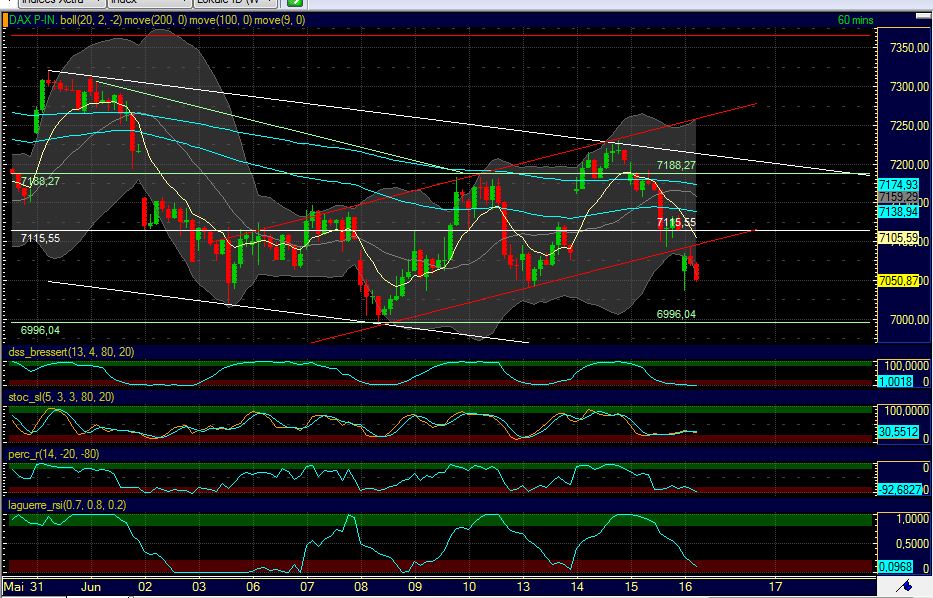Viewport: 933px width, 598px height.
Task: Click the 09 date on the time axis
Action: point(415,587)
